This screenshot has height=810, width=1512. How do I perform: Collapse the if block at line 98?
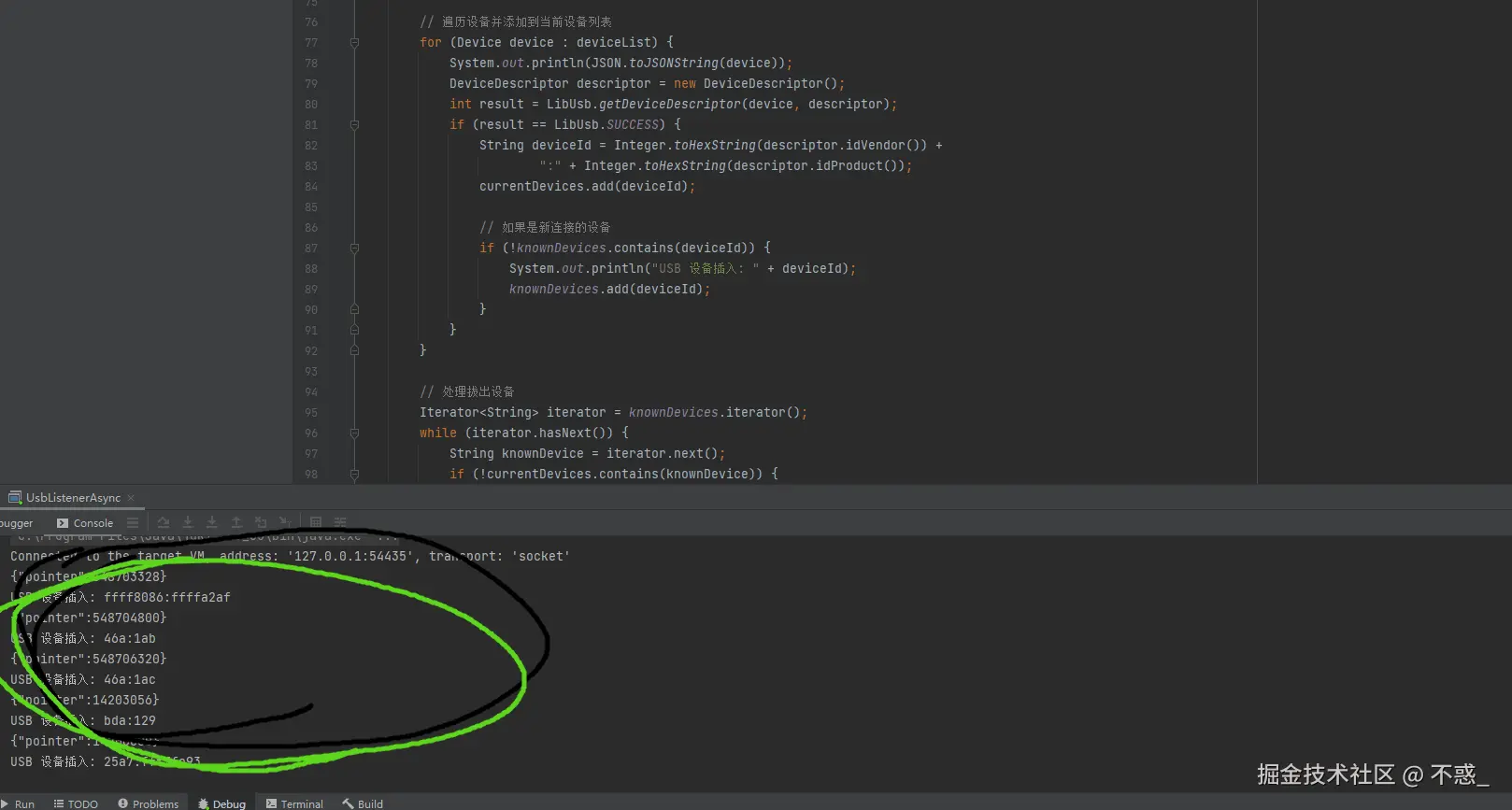pyautogui.click(x=354, y=475)
